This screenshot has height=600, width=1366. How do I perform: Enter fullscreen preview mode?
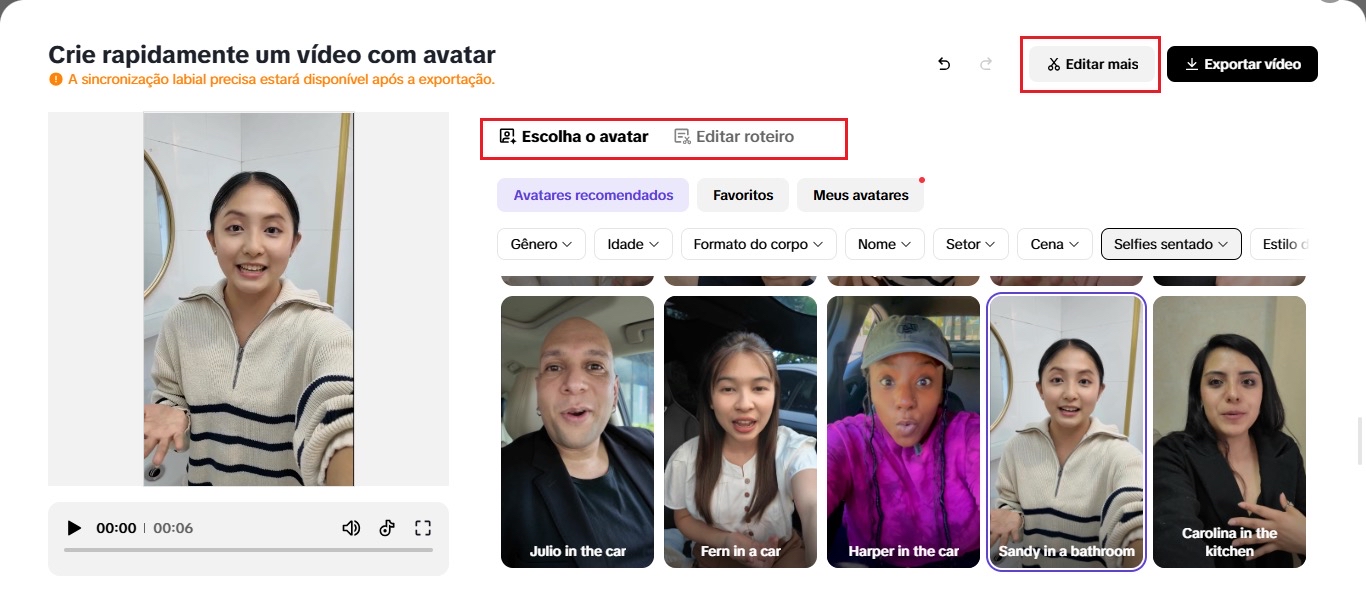pyautogui.click(x=423, y=528)
